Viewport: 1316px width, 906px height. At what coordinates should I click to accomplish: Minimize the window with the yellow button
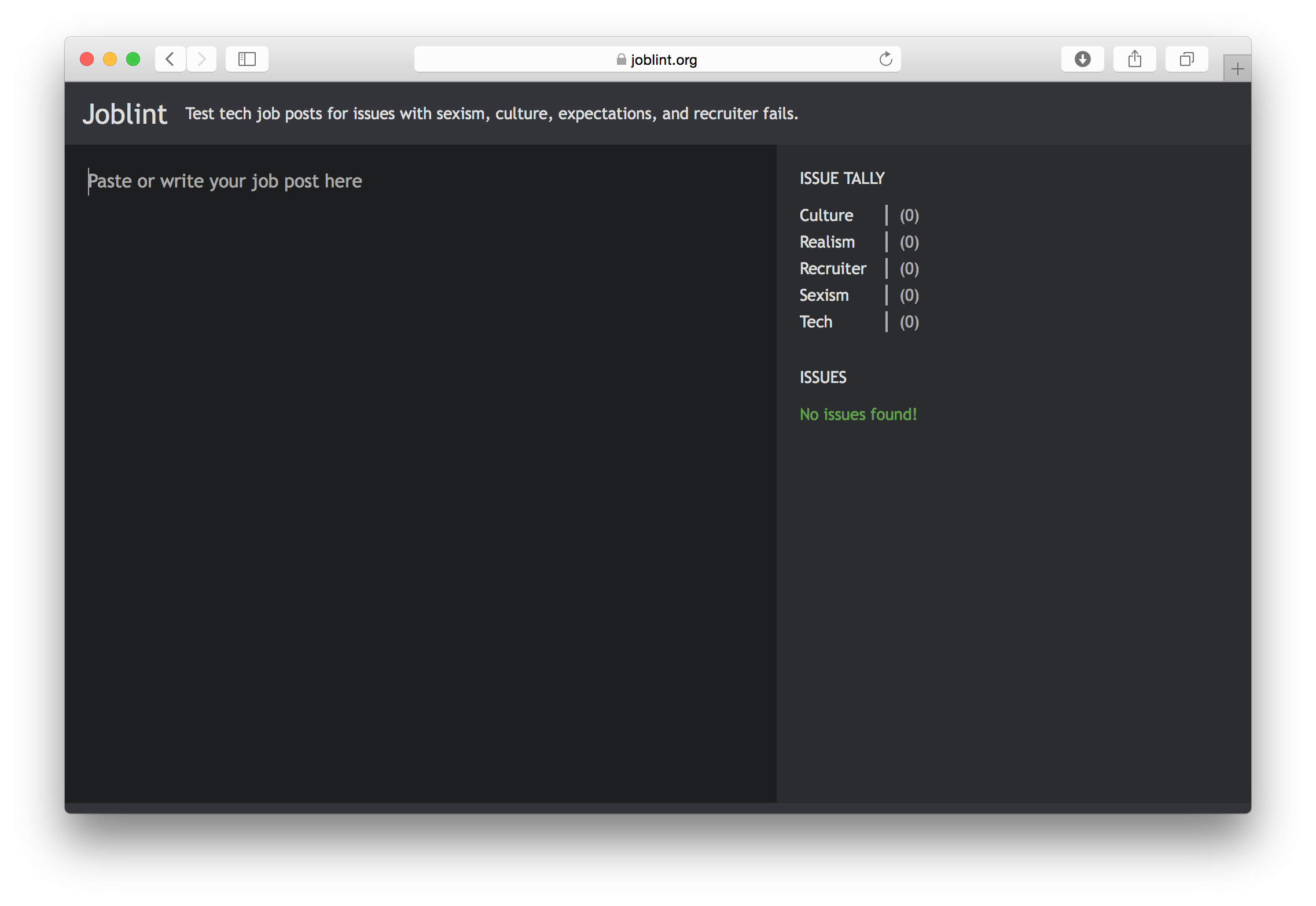pyautogui.click(x=110, y=59)
